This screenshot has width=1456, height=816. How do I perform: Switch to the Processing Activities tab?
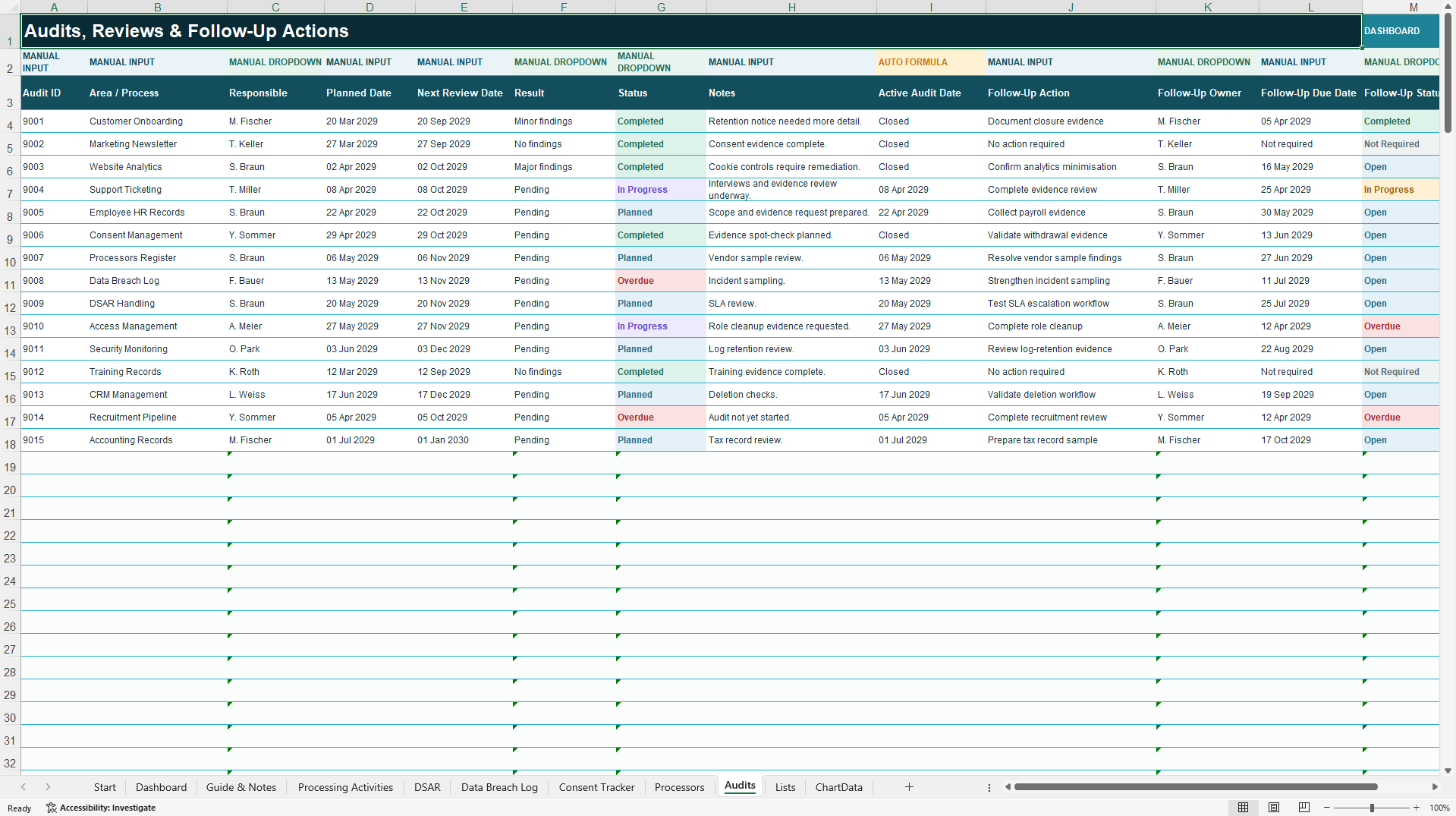tap(345, 787)
